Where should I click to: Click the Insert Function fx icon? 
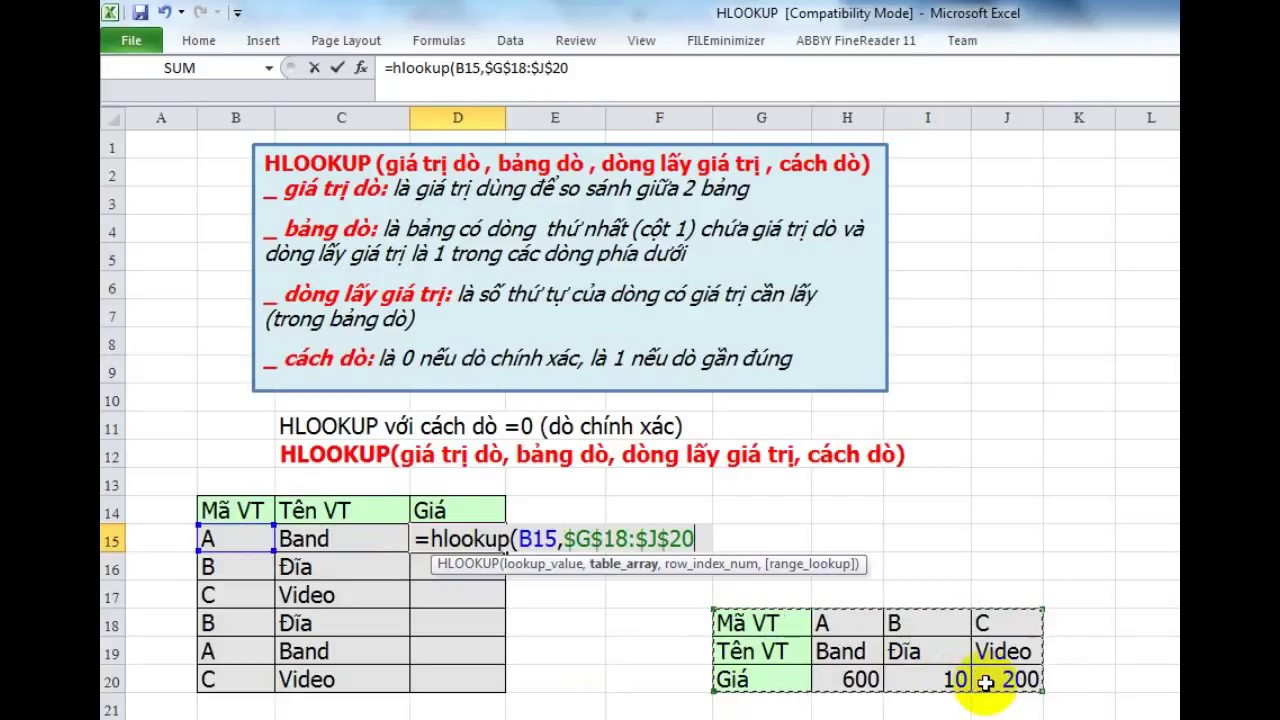pyautogui.click(x=361, y=68)
